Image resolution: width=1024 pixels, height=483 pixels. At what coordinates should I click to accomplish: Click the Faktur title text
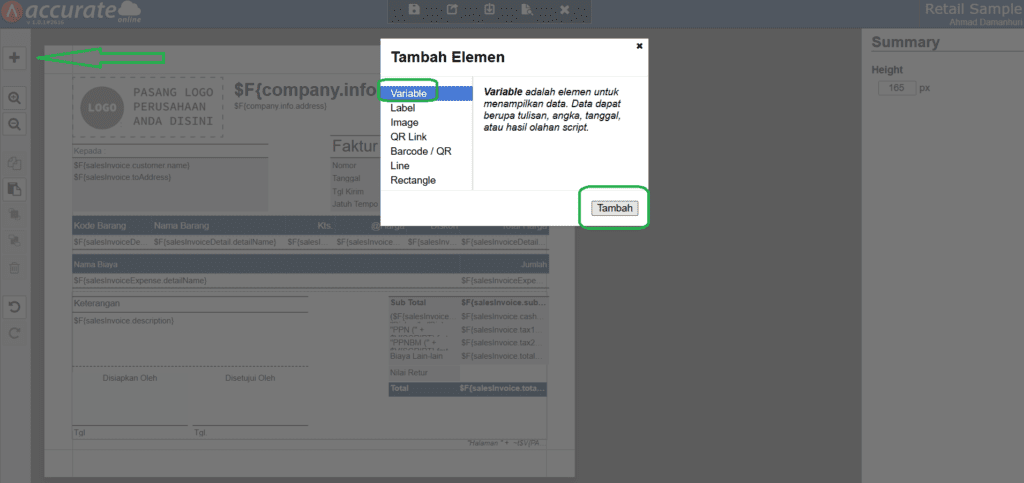pos(355,146)
